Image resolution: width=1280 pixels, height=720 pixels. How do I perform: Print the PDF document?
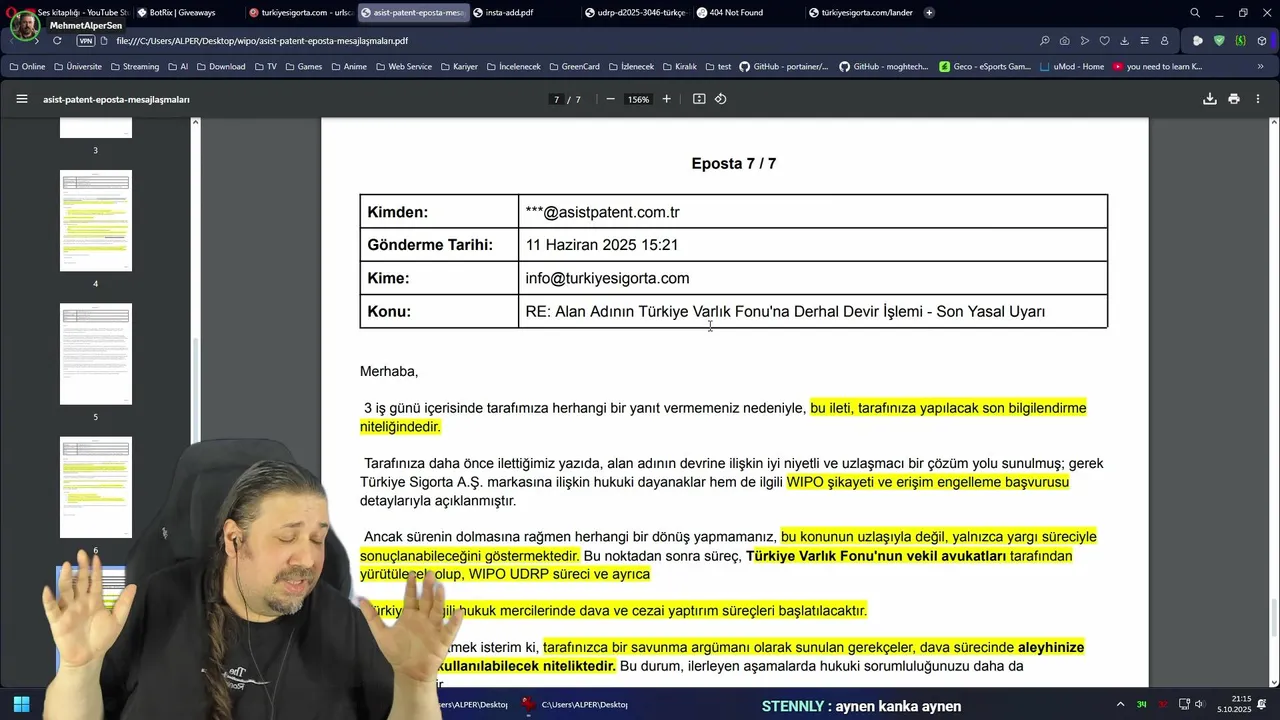[x=1234, y=99]
